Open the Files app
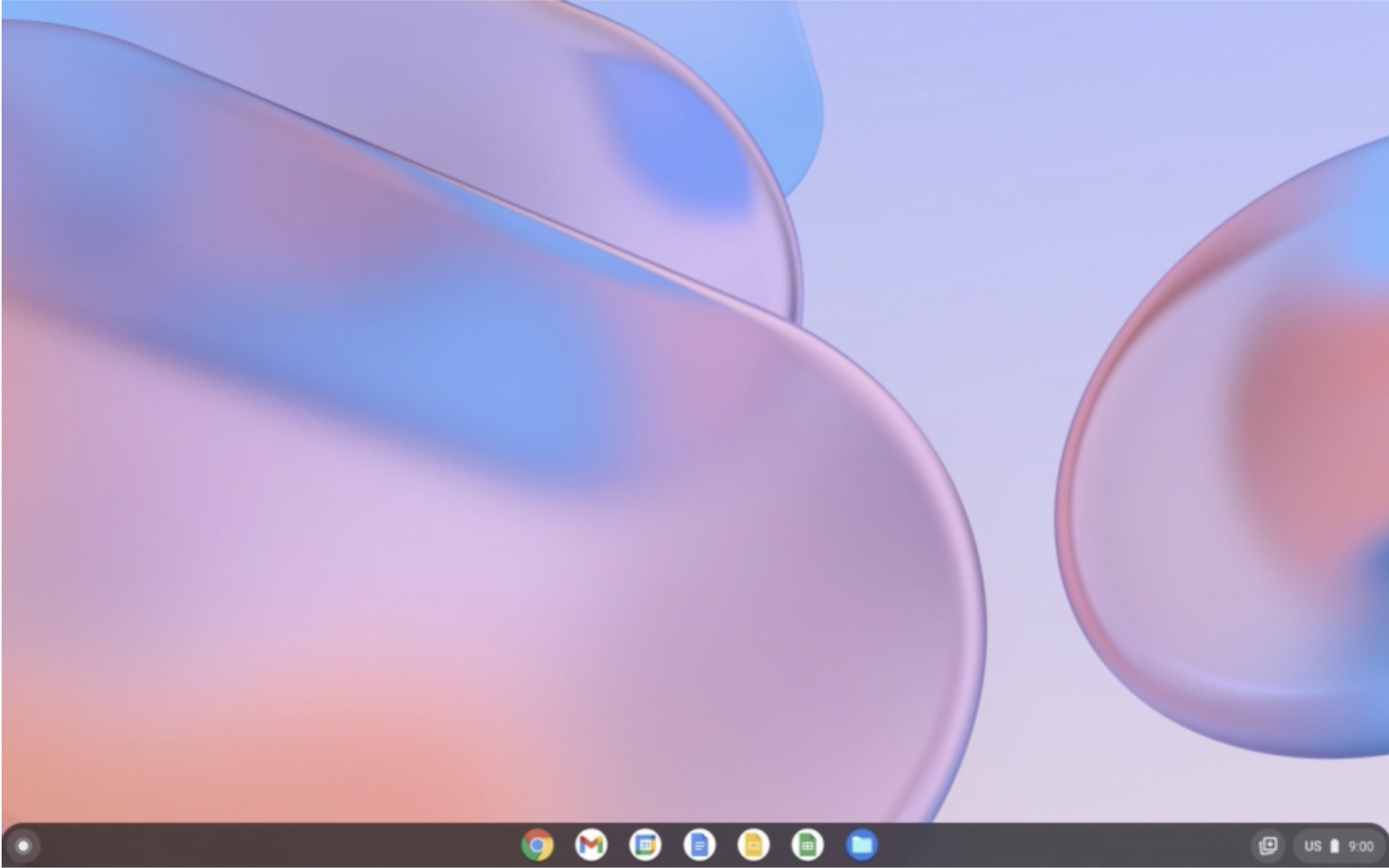The image size is (1389, 868). pos(861,844)
